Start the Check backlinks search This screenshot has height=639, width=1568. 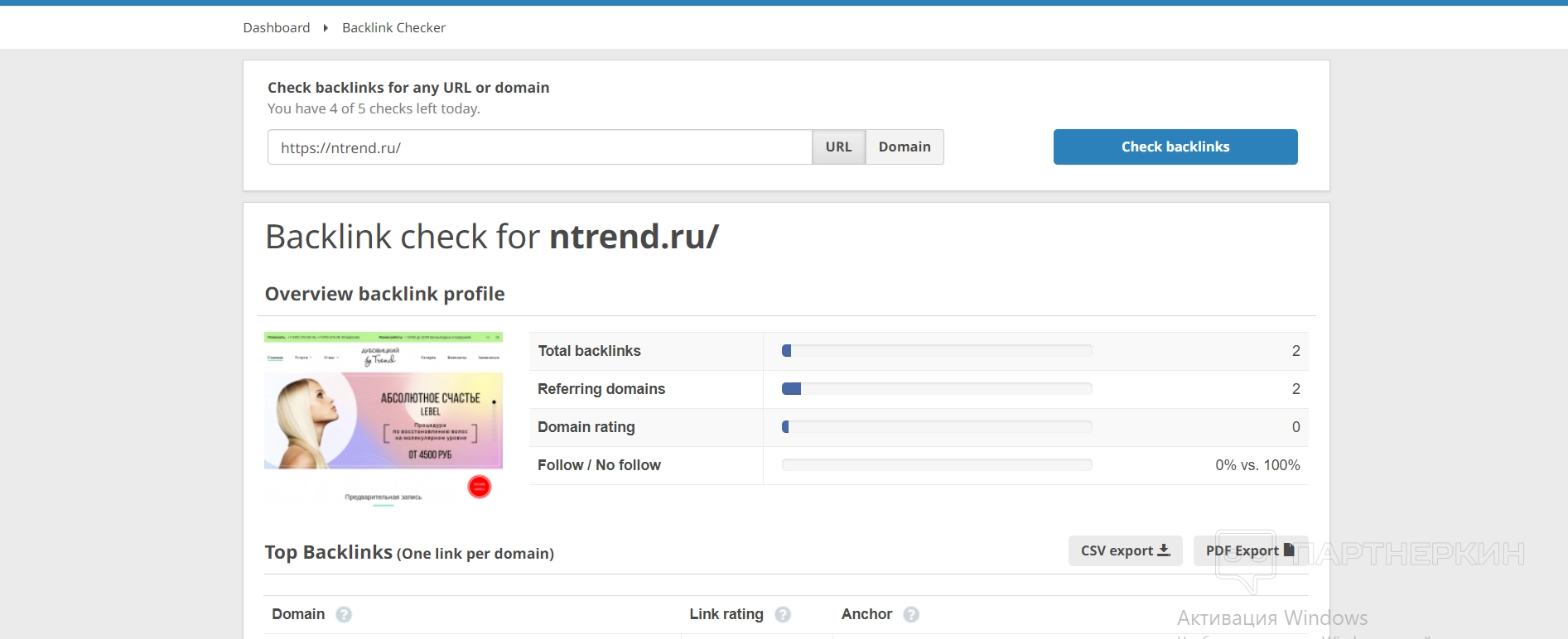click(x=1175, y=147)
